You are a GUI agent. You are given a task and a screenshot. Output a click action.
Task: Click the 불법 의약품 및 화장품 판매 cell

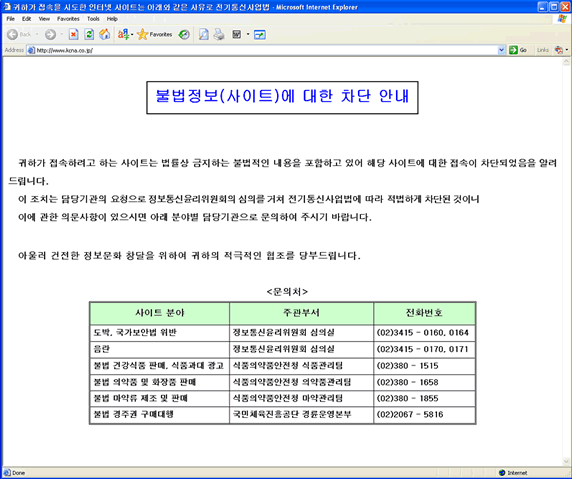click(160, 382)
